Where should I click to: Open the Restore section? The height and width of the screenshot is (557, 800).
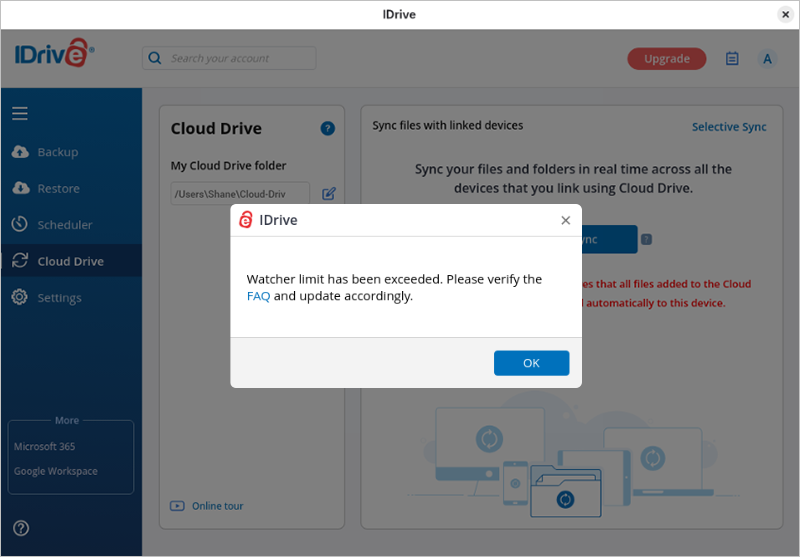tap(58, 189)
